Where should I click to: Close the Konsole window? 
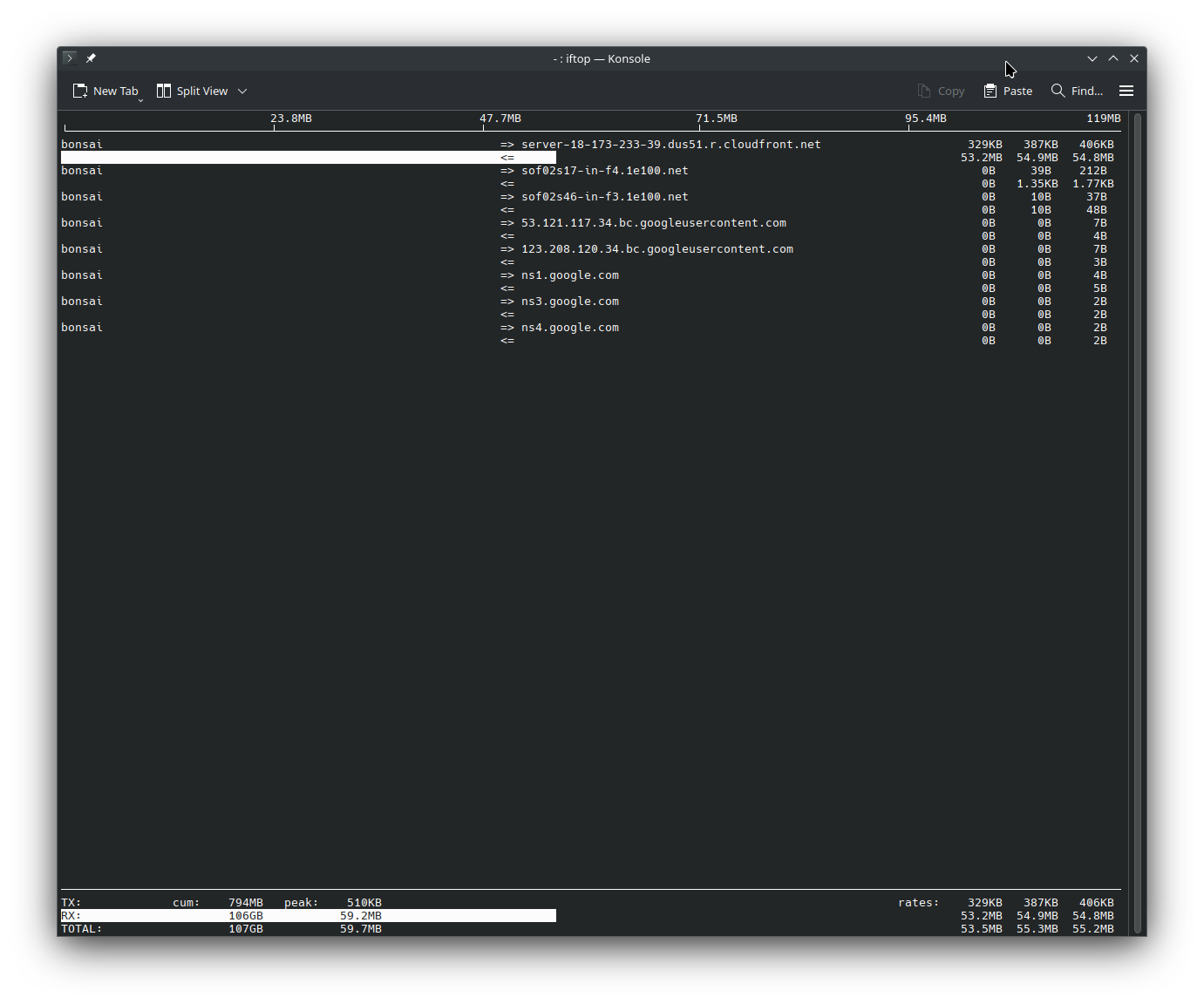(x=1134, y=58)
